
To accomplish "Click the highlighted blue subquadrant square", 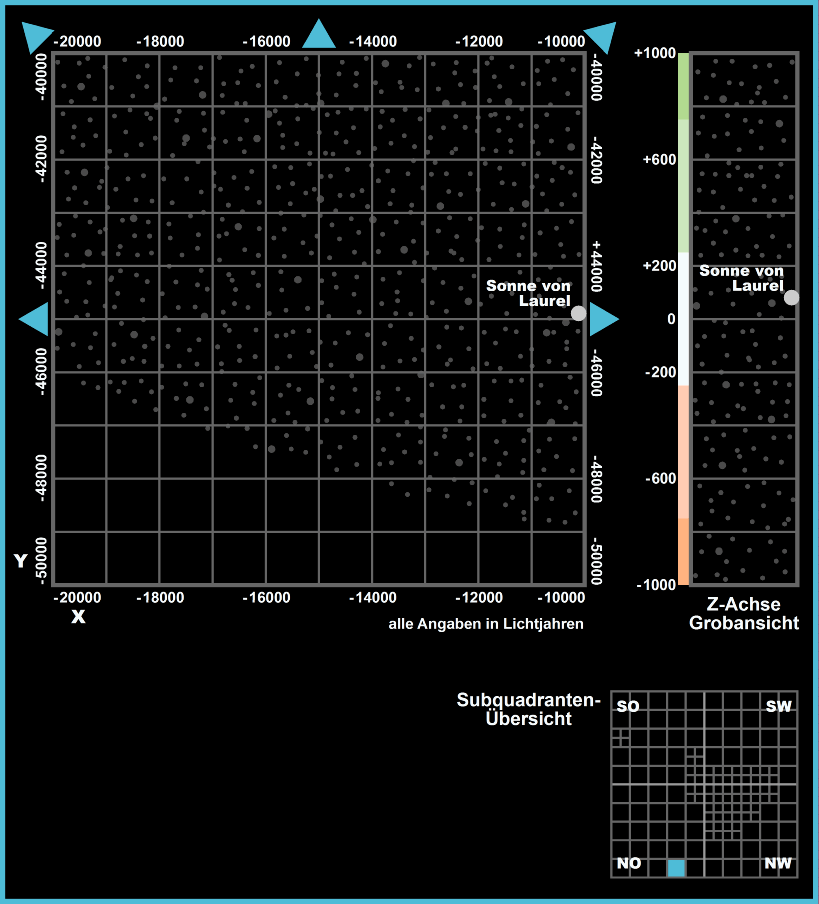I will tap(676, 867).
